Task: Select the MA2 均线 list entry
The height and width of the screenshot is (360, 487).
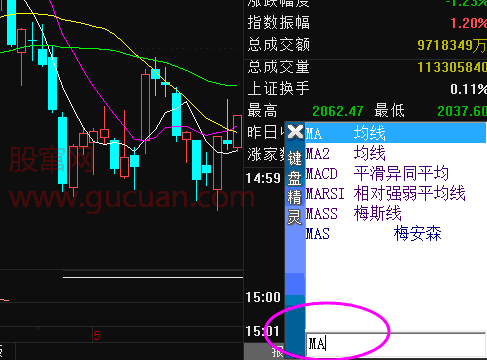Action: (395, 154)
